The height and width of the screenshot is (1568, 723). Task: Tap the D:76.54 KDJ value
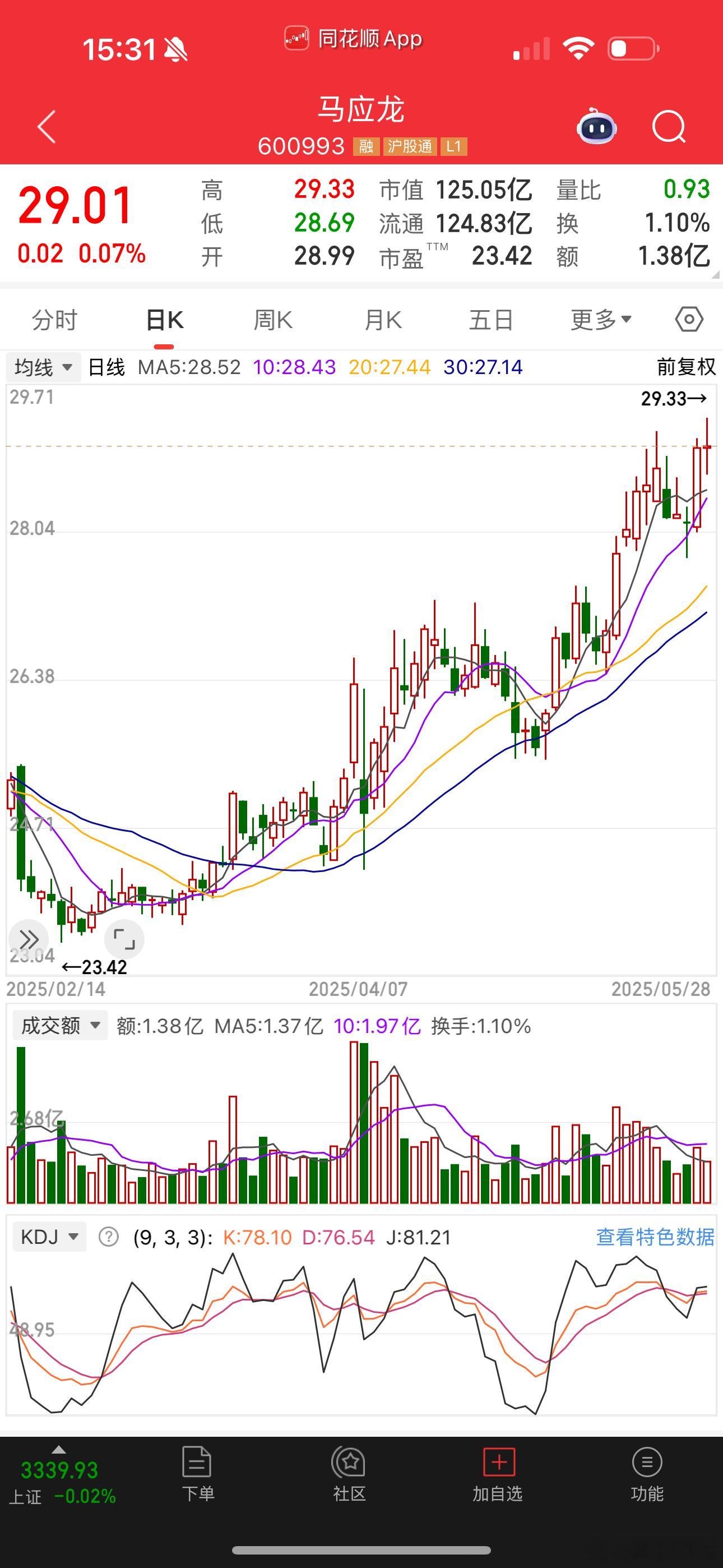click(339, 1237)
